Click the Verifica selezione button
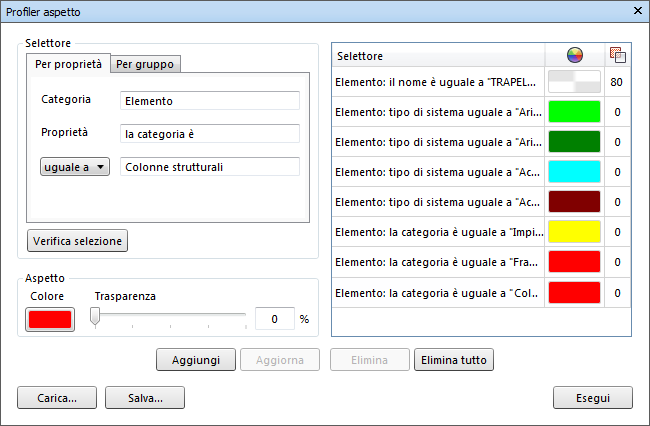The image size is (650, 426). pos(79,241)
